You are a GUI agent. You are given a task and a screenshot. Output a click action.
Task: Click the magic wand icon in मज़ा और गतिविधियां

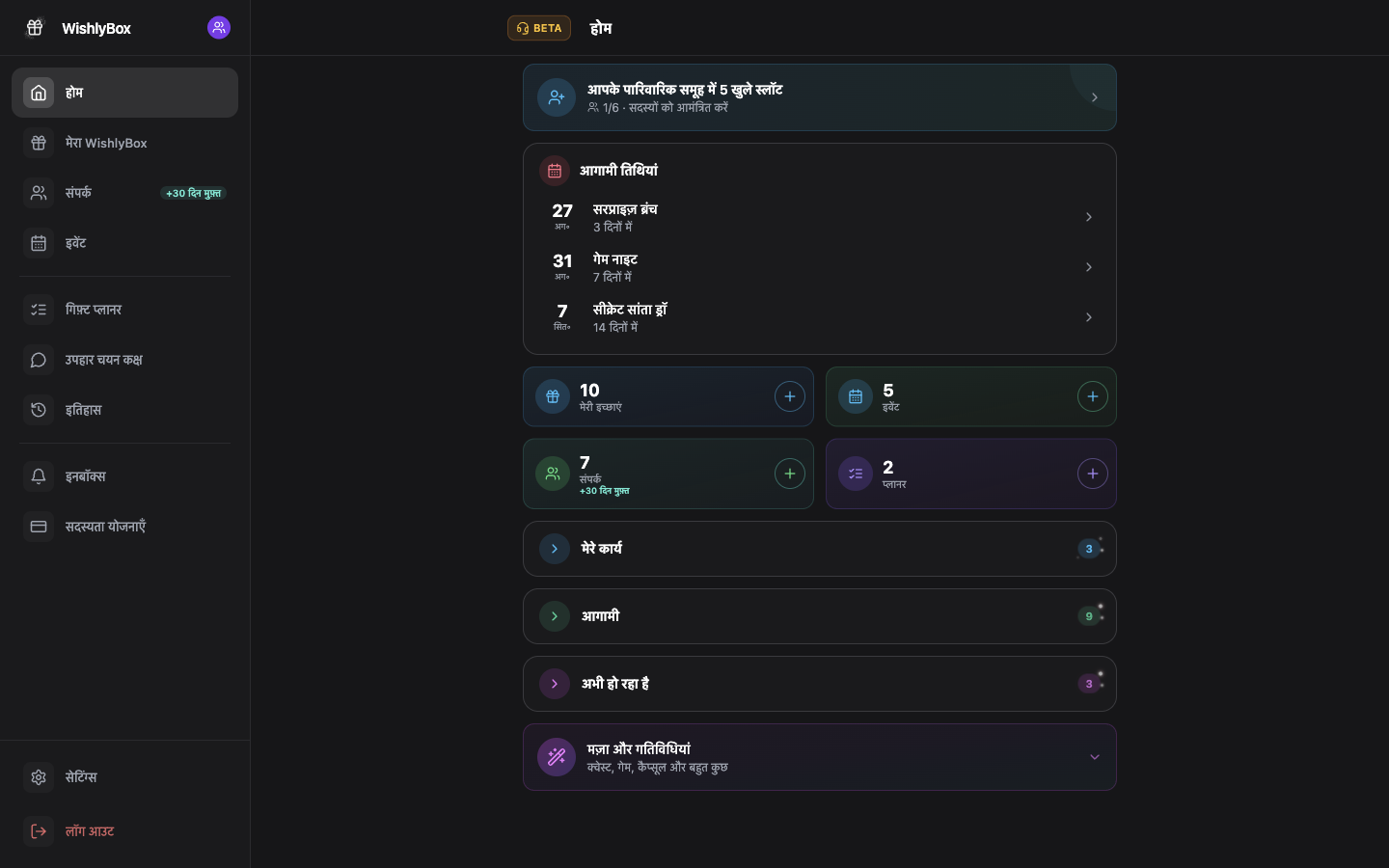(x=557, y=757)
